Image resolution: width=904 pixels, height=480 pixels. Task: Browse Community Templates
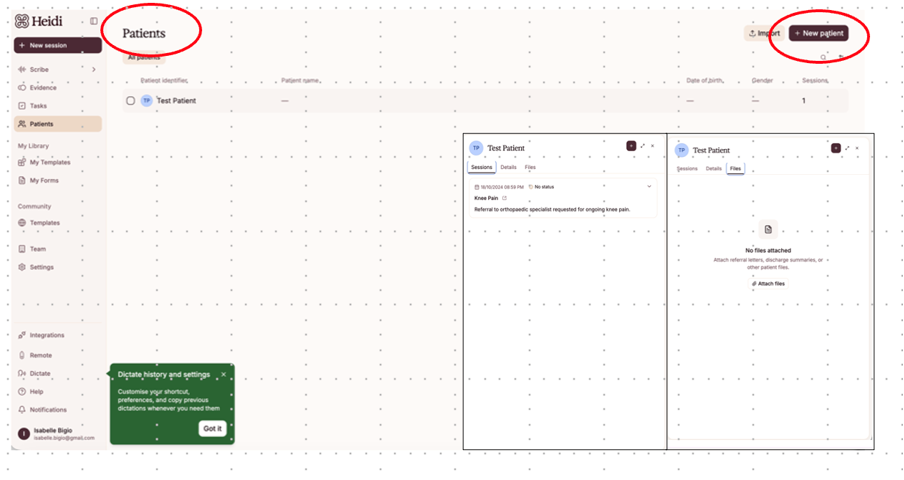44,222
